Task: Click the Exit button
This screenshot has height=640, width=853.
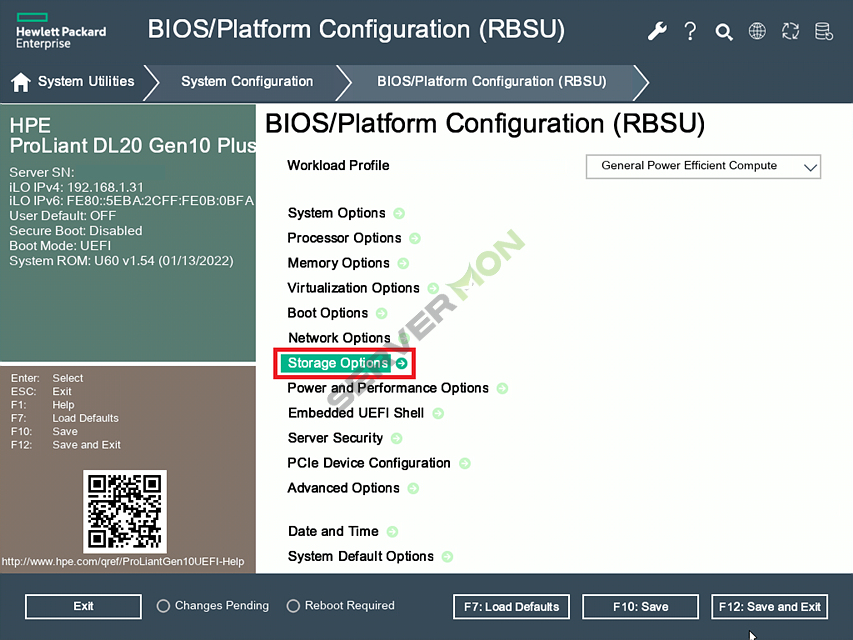Action: point(83,606)
